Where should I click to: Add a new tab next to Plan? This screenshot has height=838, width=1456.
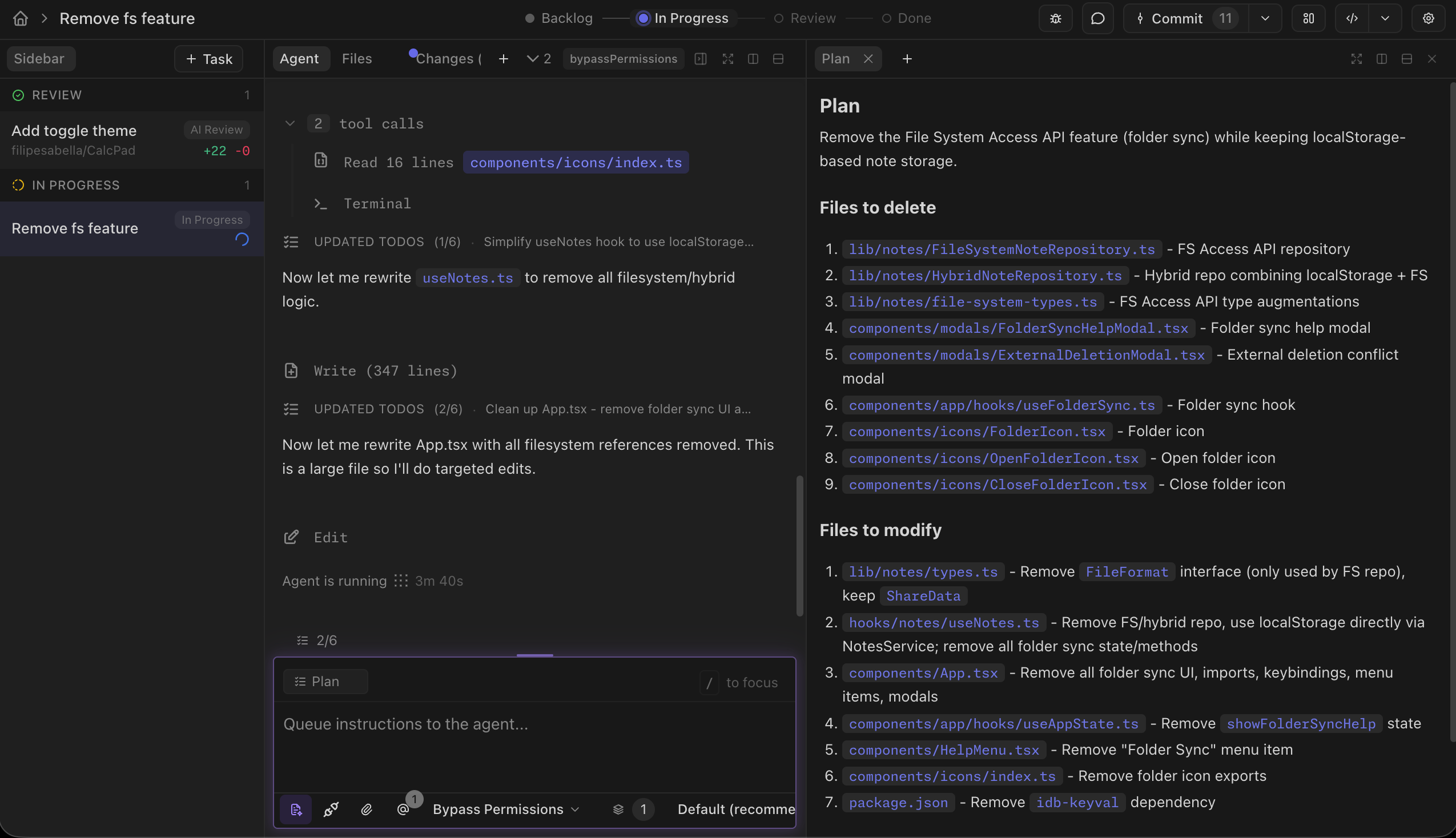coord(907,59)
